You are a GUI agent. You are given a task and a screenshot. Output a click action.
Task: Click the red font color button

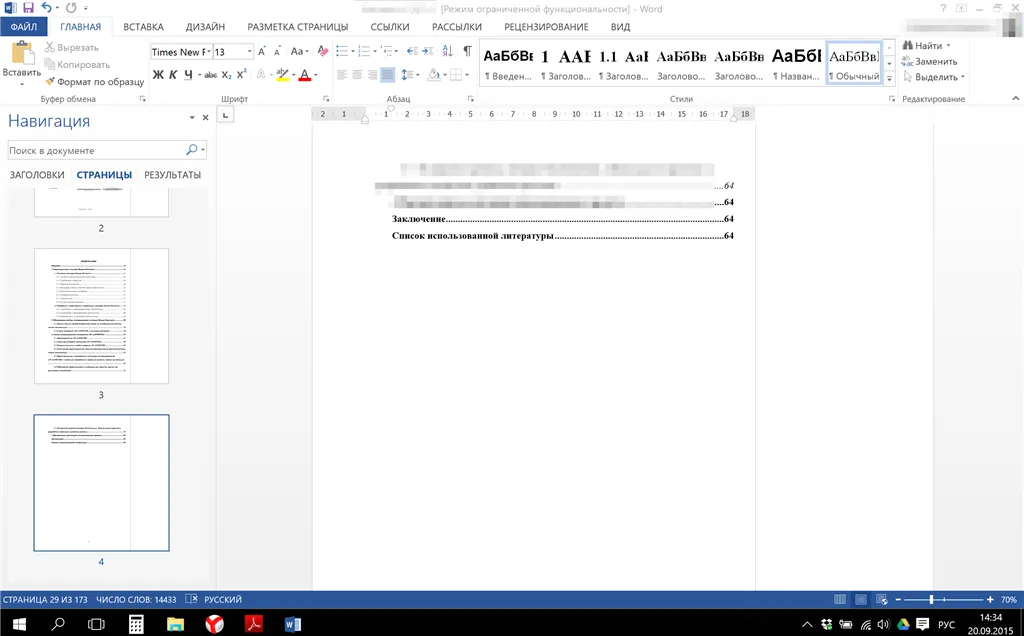pos(304,75)
